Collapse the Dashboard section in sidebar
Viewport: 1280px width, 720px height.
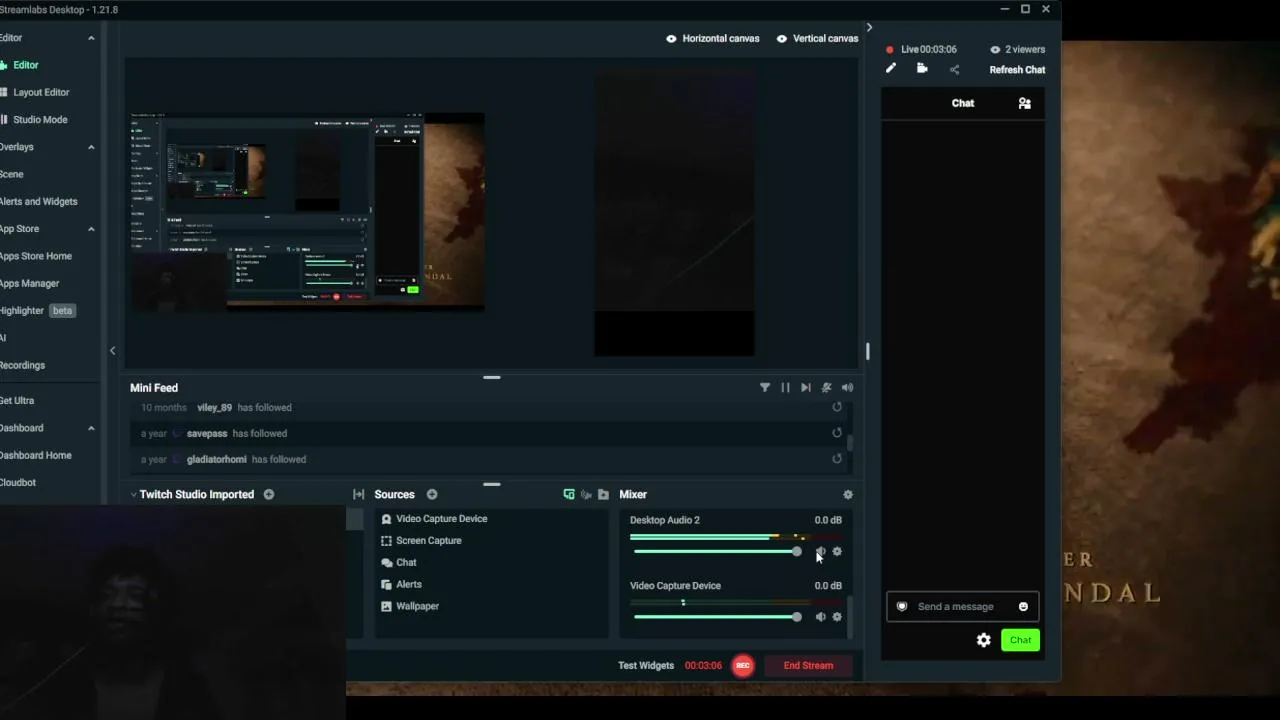[x=91, y=428]
